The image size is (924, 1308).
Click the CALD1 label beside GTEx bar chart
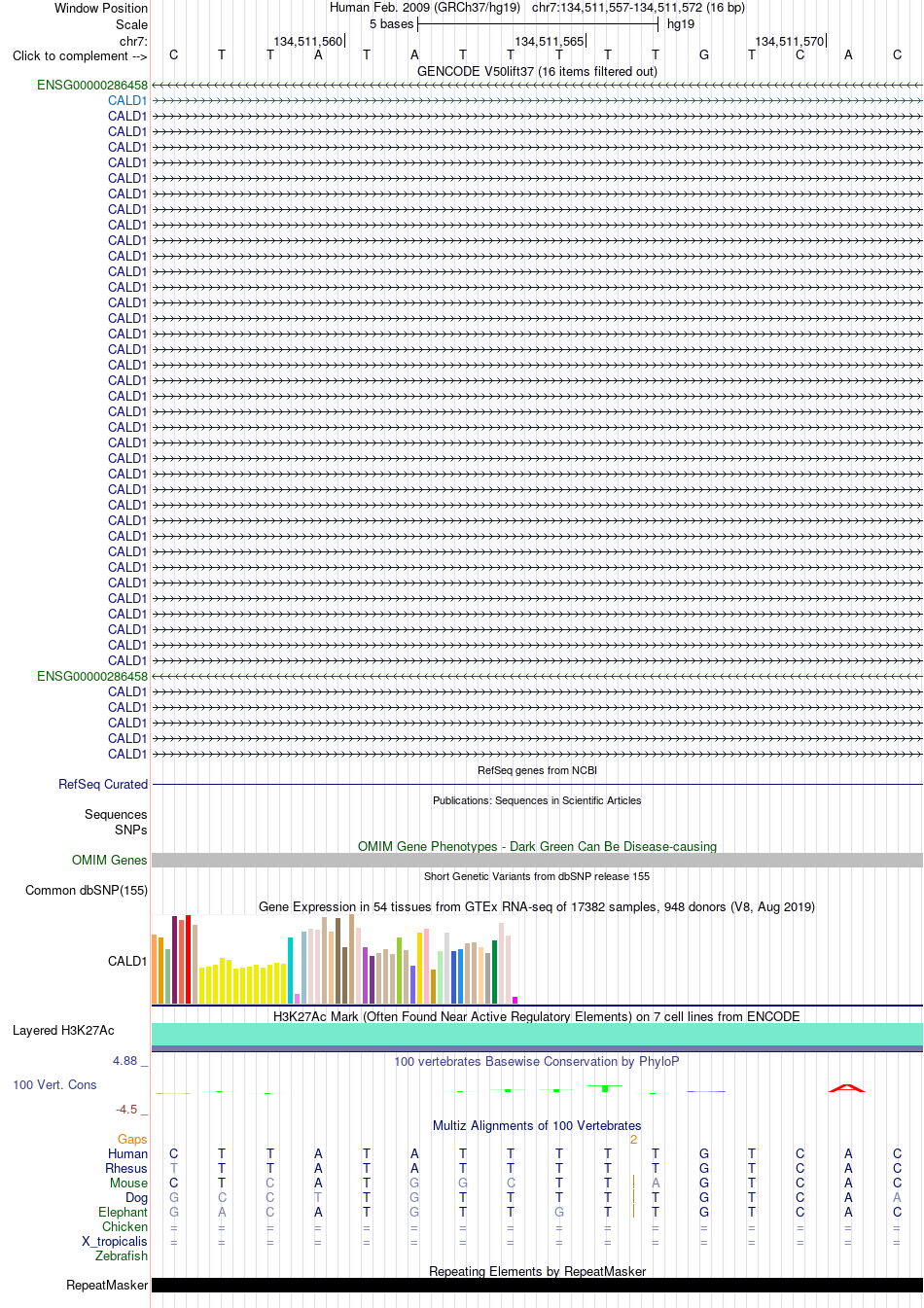(x=127, y=961)
